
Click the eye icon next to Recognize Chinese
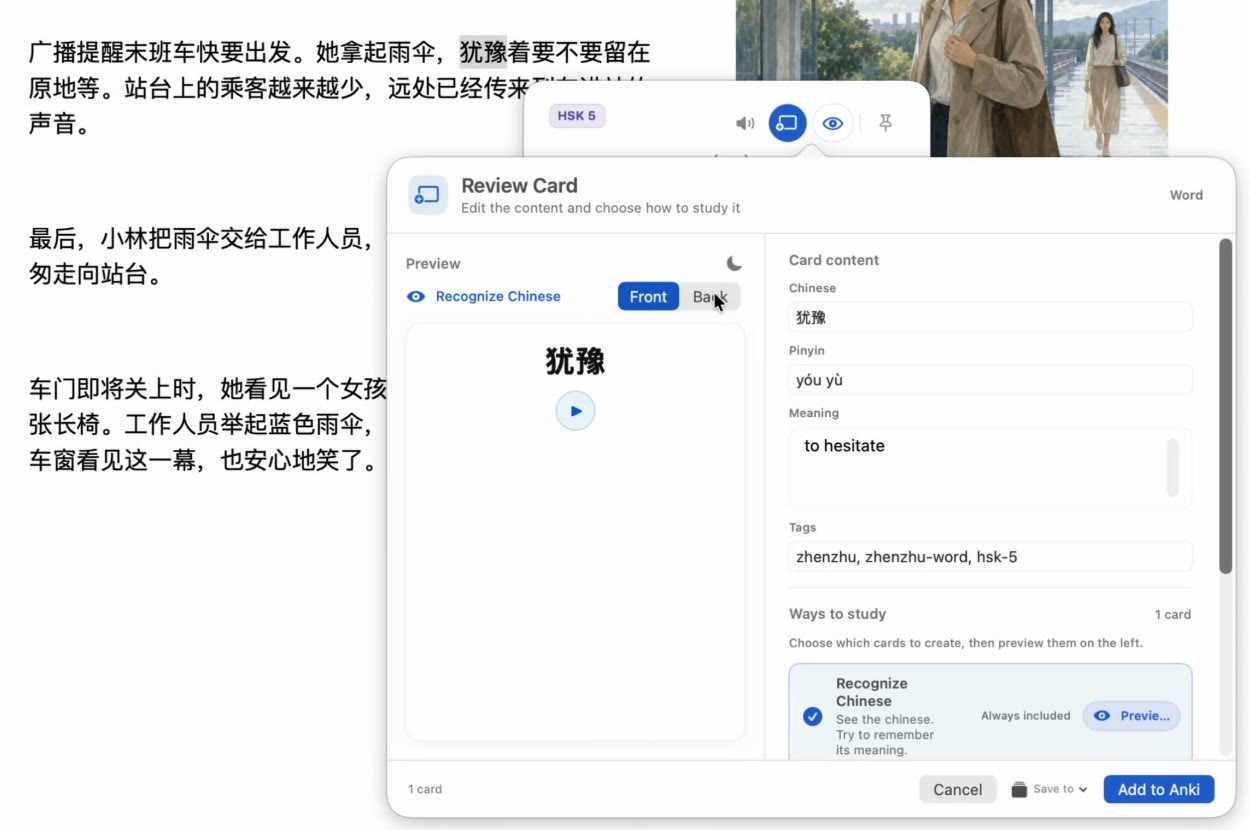(x=416, y=296)
